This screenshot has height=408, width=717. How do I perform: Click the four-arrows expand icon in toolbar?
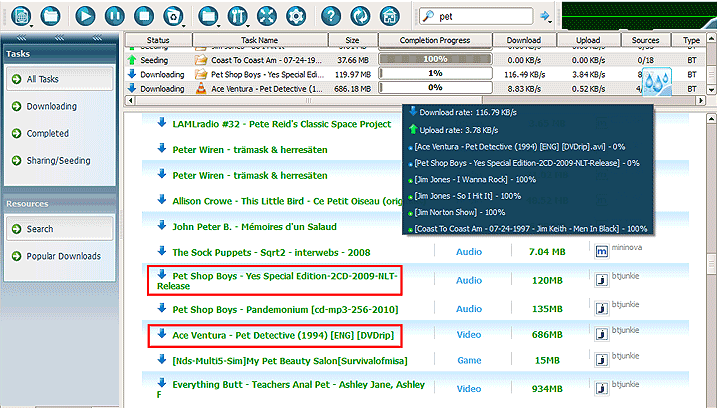pyautogui.click(x=267, y=16)
